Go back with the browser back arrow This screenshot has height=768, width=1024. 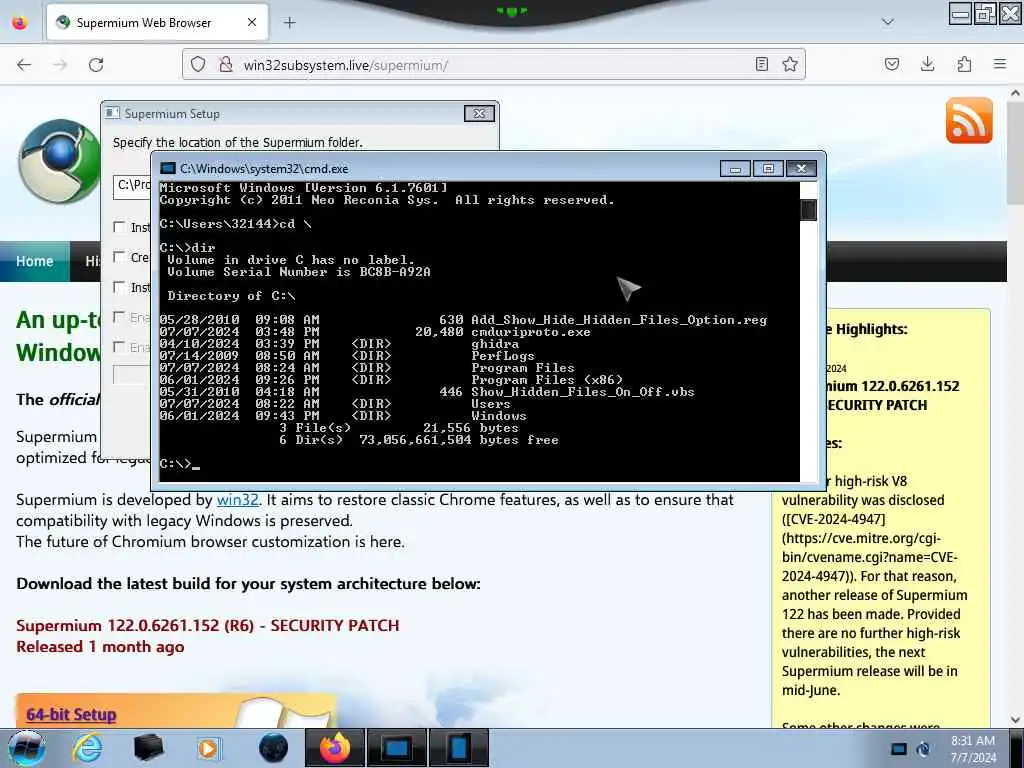pos(24,65)
